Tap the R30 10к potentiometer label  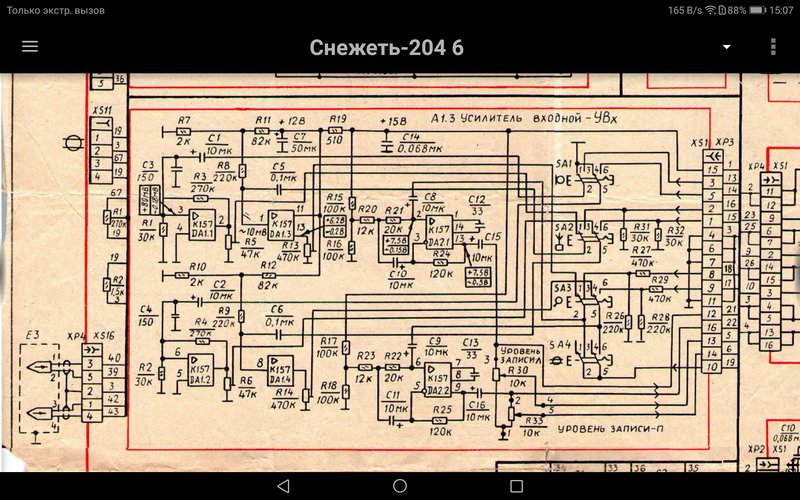[x=517, y=376]
